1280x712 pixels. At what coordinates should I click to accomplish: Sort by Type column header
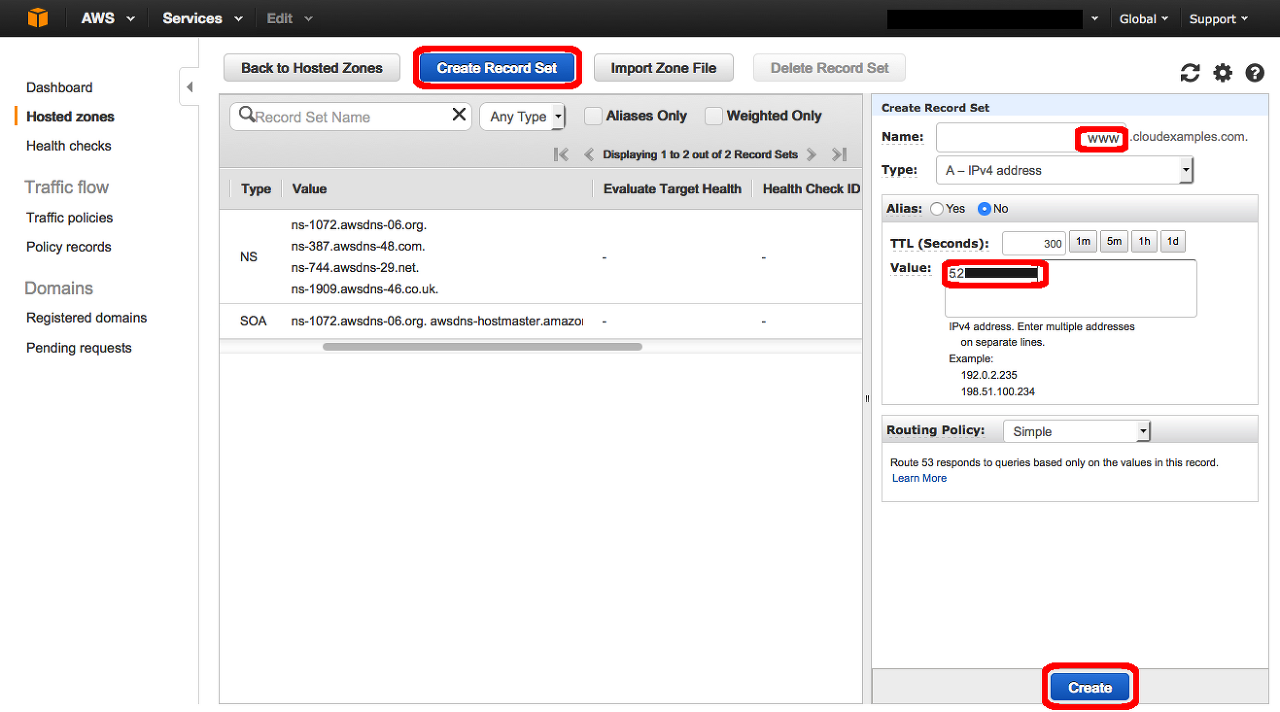[256, 188]
